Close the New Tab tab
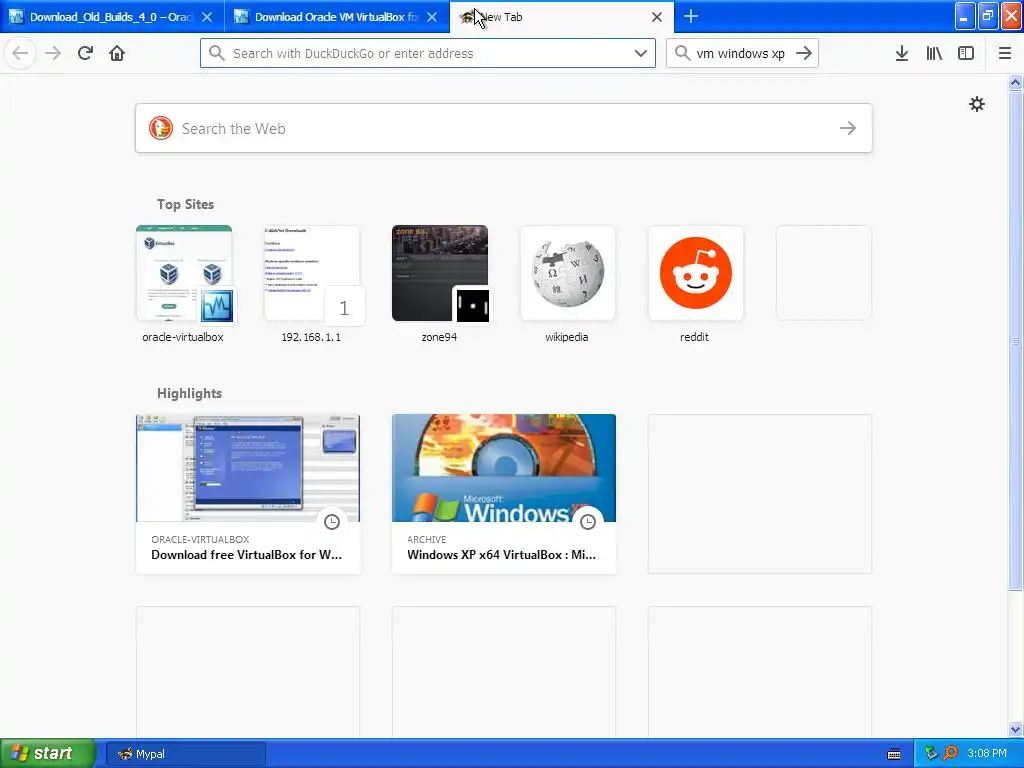1024x768 pixels. point(657,17)
